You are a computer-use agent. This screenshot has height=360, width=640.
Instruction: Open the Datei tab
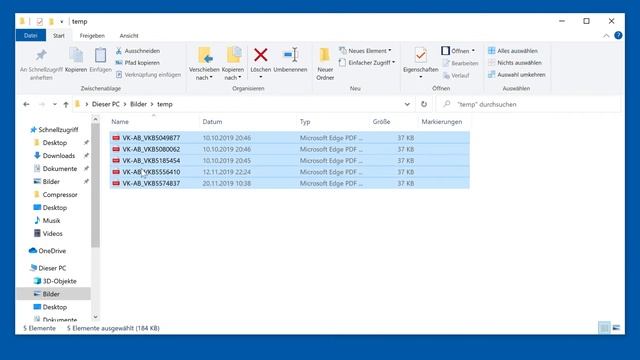31,36
